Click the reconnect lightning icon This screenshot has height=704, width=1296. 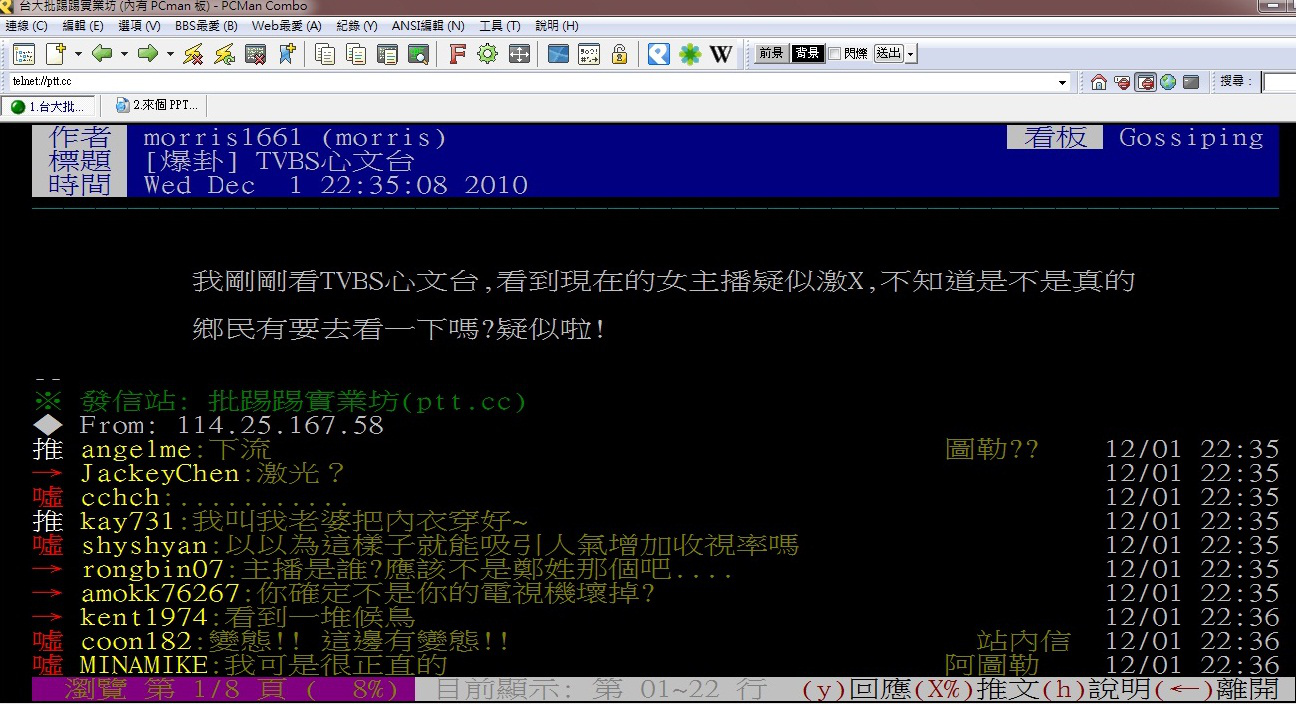pyautogui.click(x=225, y=54)
